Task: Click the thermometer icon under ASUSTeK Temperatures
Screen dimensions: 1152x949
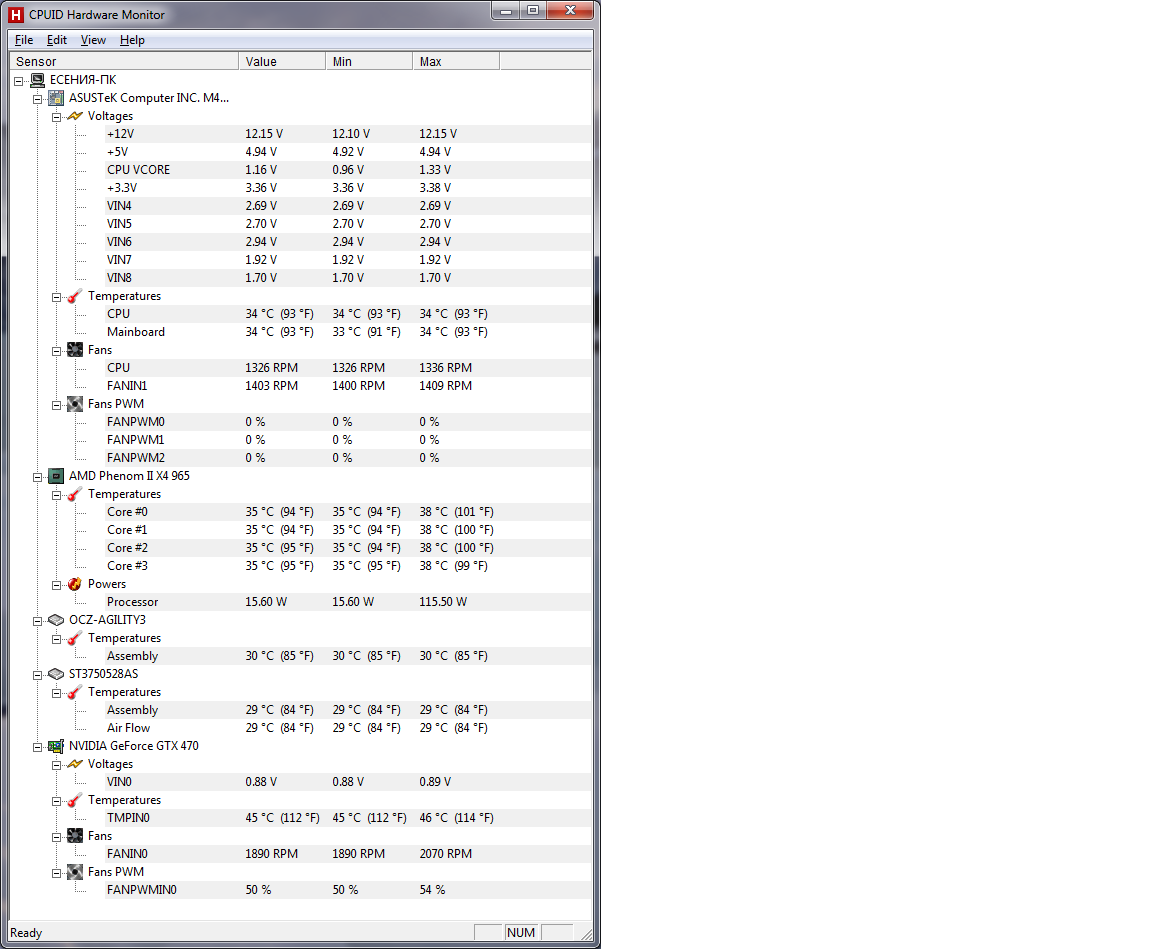Action: pyautogui.click(x=75, y=296)
